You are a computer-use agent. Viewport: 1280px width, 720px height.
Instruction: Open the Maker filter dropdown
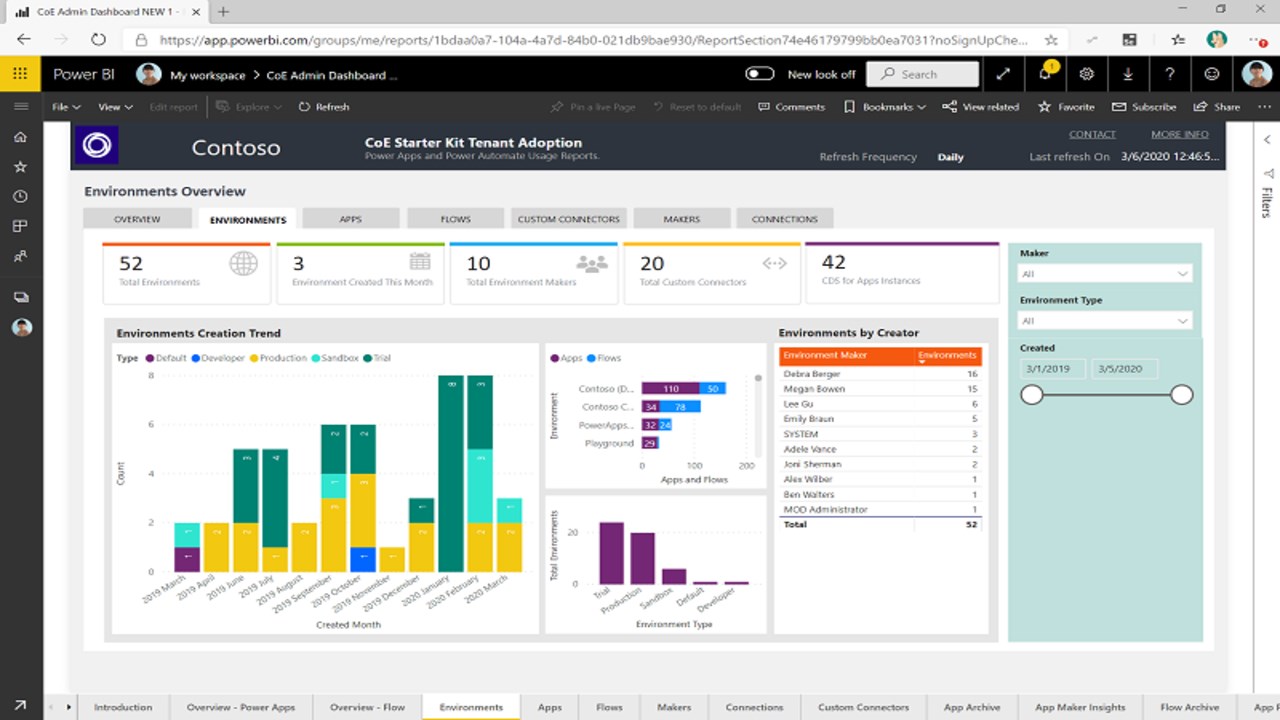click(x=1105, y=274)
